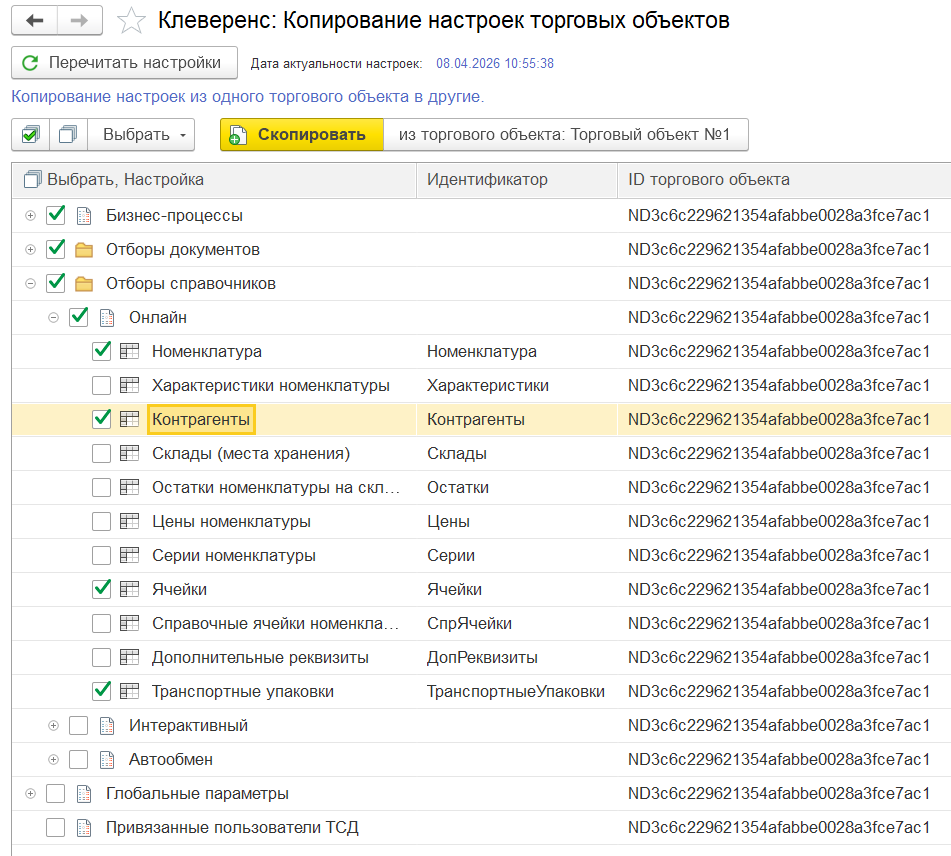Uncheck the Номенклатура checkbox
Image resolution: width=951 pixels, height=856 pixels.
point(101,351)
